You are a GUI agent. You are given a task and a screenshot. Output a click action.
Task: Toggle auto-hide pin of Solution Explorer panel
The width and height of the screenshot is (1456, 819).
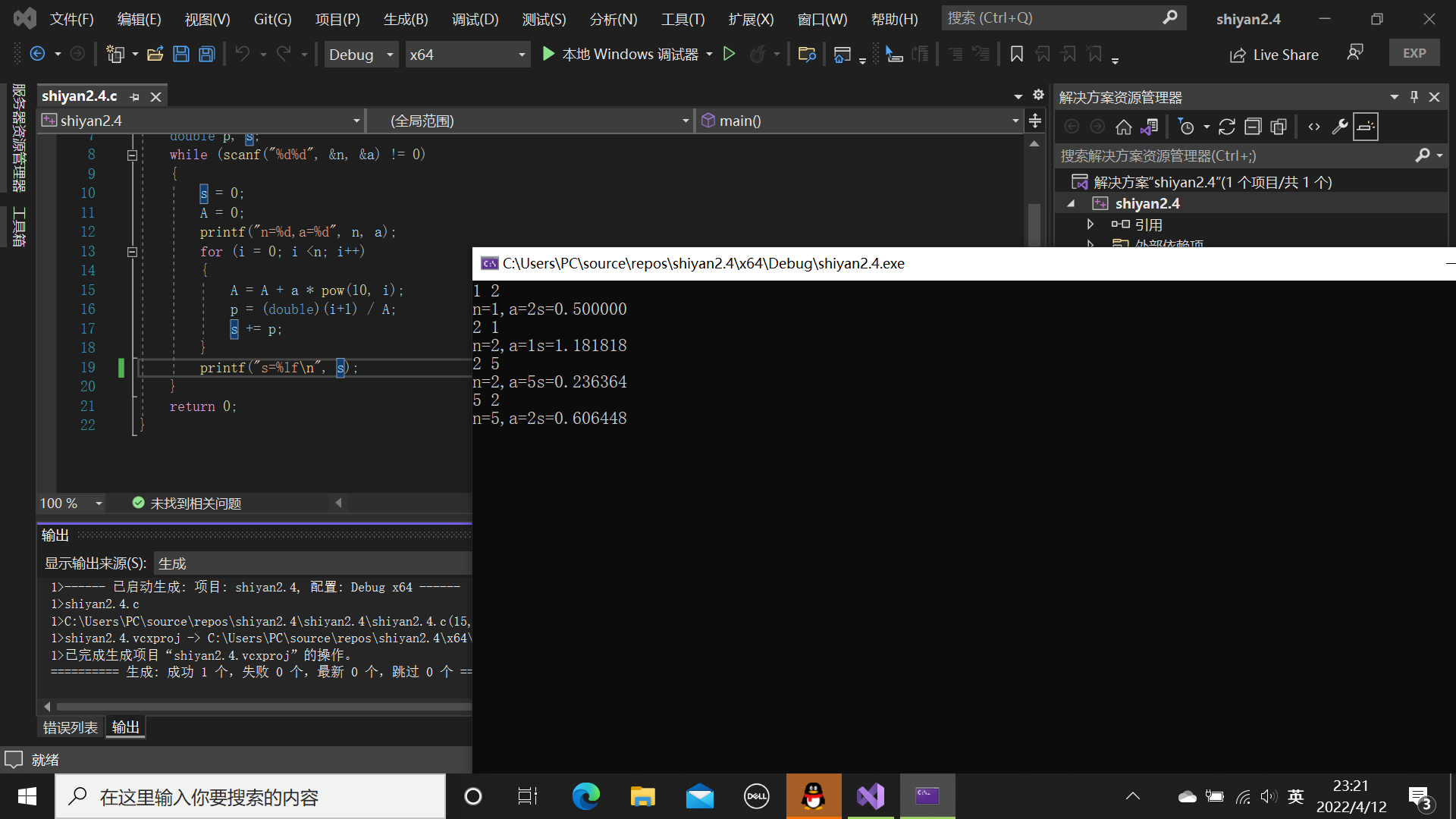tap(1414, 97)
